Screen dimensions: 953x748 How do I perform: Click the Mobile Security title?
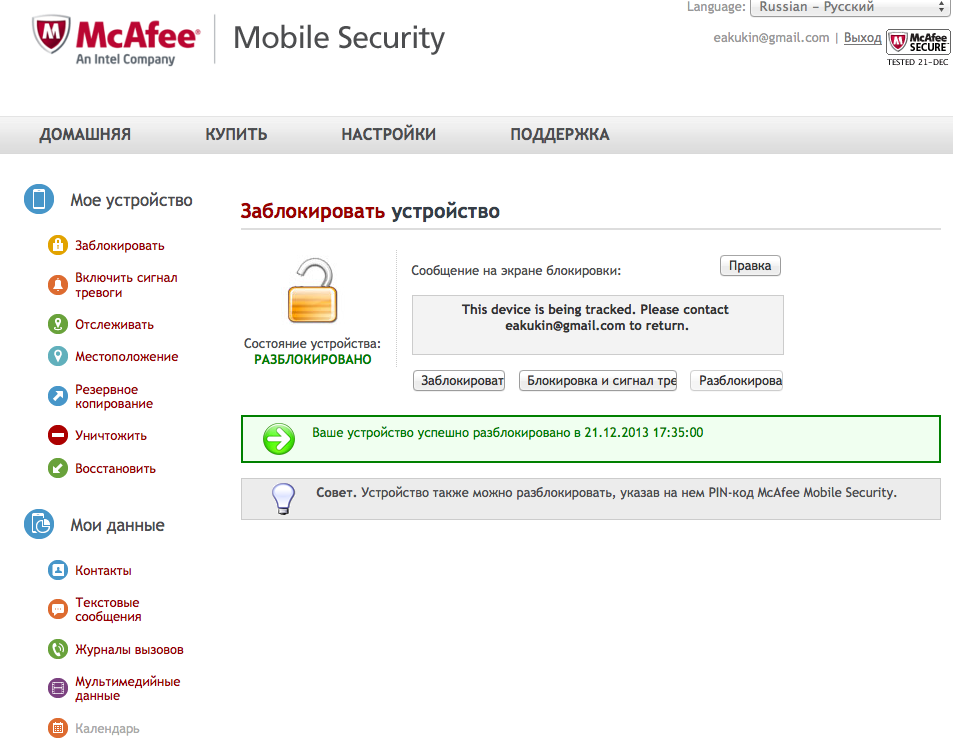point(339,38)
